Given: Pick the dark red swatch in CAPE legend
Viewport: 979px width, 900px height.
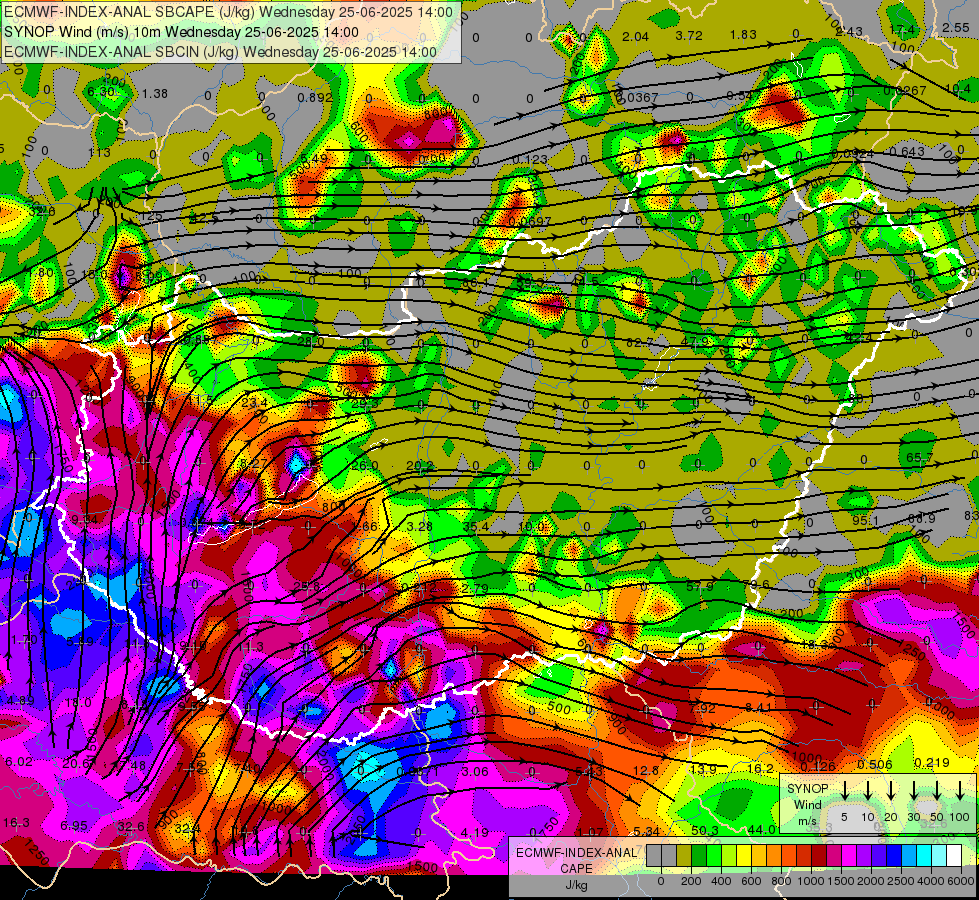Looking at the screenshot, I should tap(819, 855).
